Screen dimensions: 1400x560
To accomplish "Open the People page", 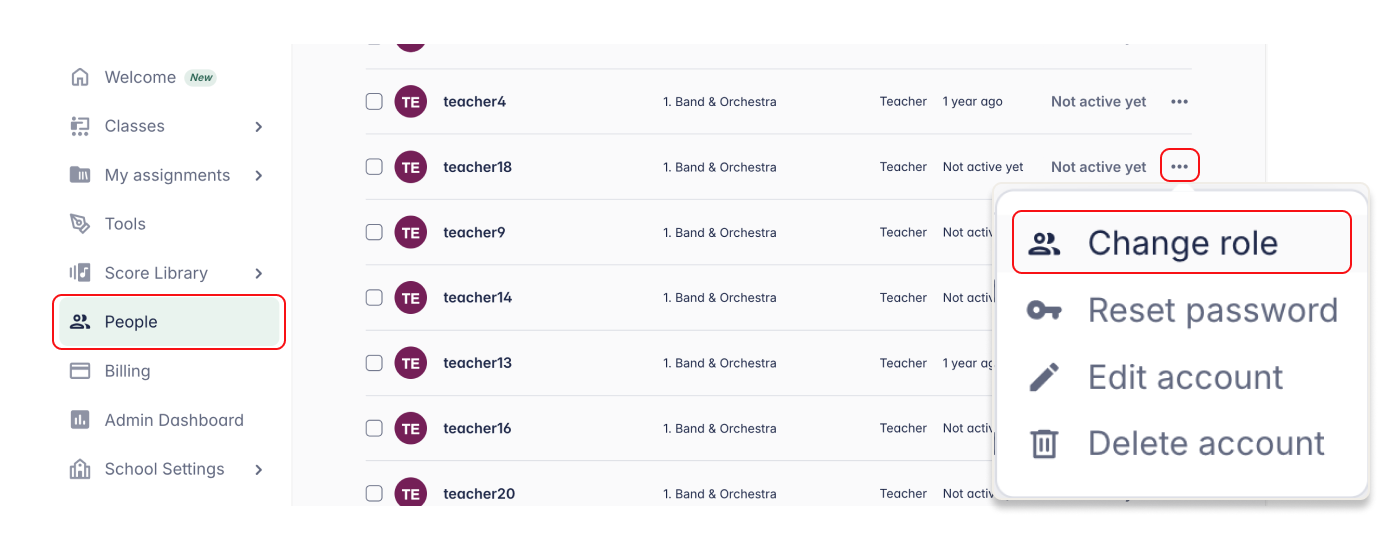I will 131,322.
